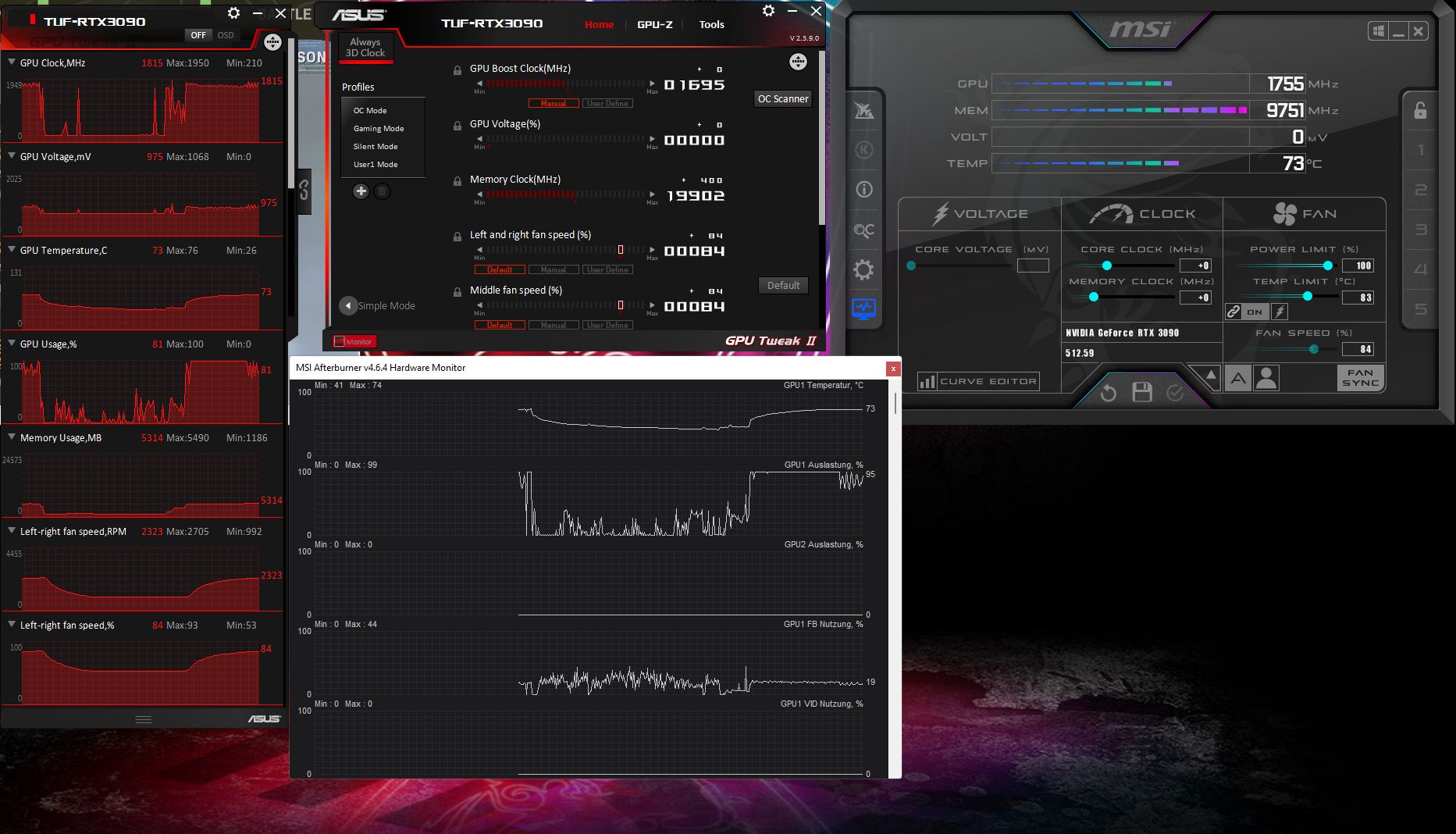Select OC Mode profile
Screen dimensions: 1456x834
[x=370, y=111]
